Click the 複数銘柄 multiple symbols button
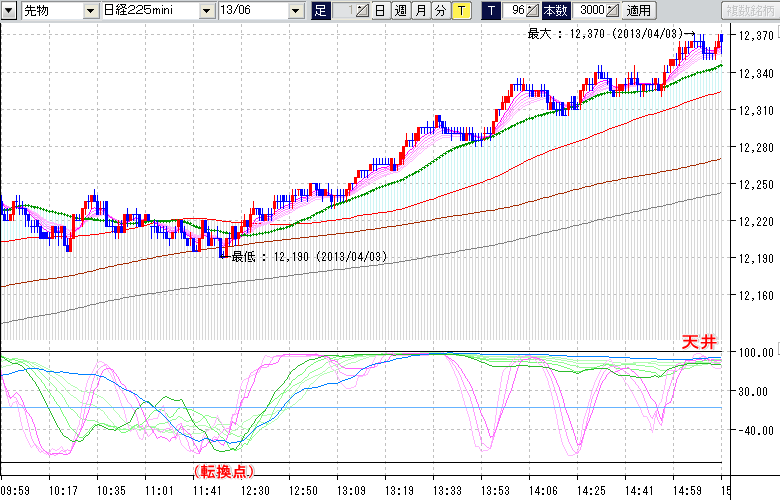This screenshot has width=780, height=500. pyautogui.click(x=750, y=11)
